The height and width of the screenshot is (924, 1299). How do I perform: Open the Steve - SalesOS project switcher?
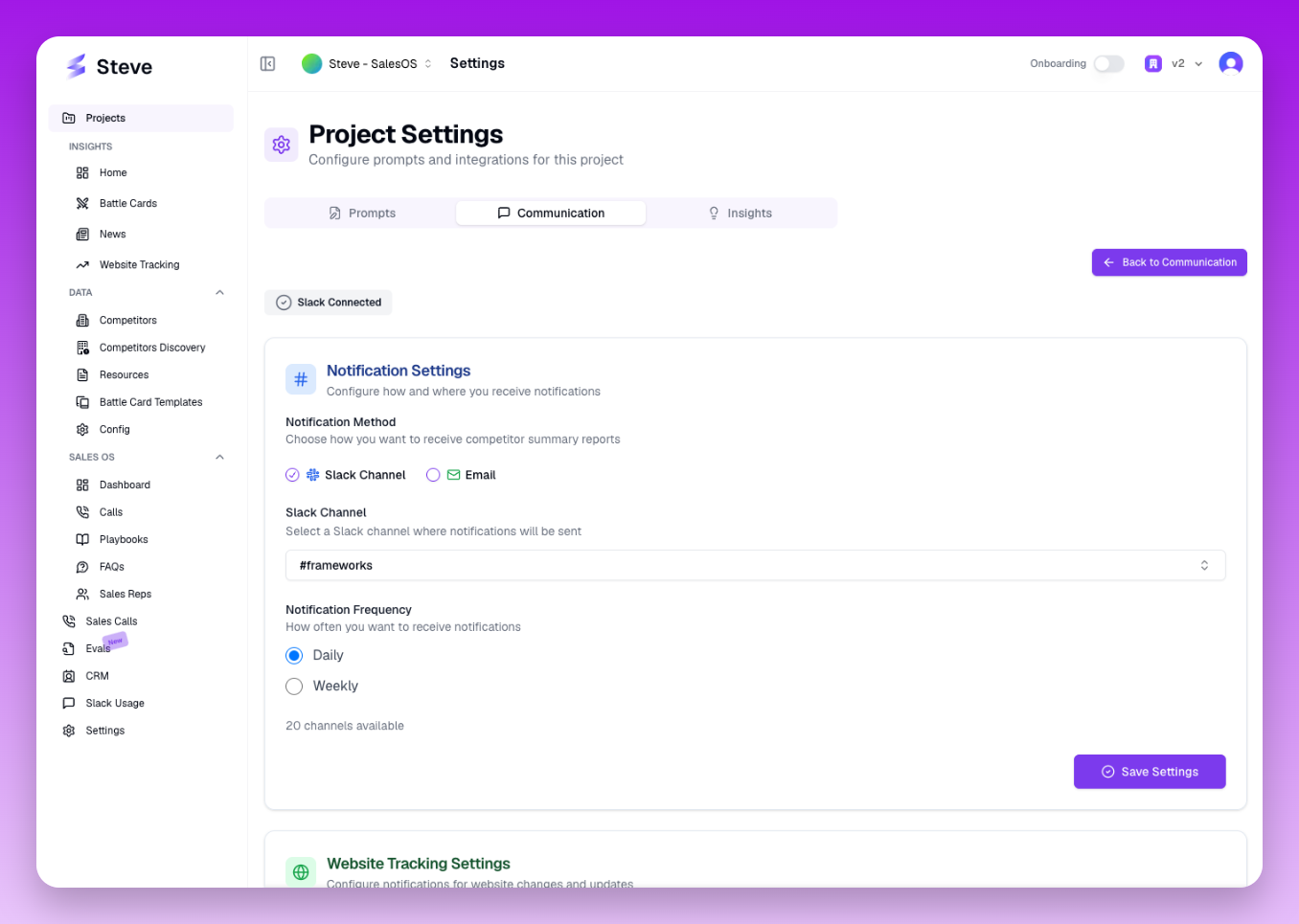(x=368, y=64)
